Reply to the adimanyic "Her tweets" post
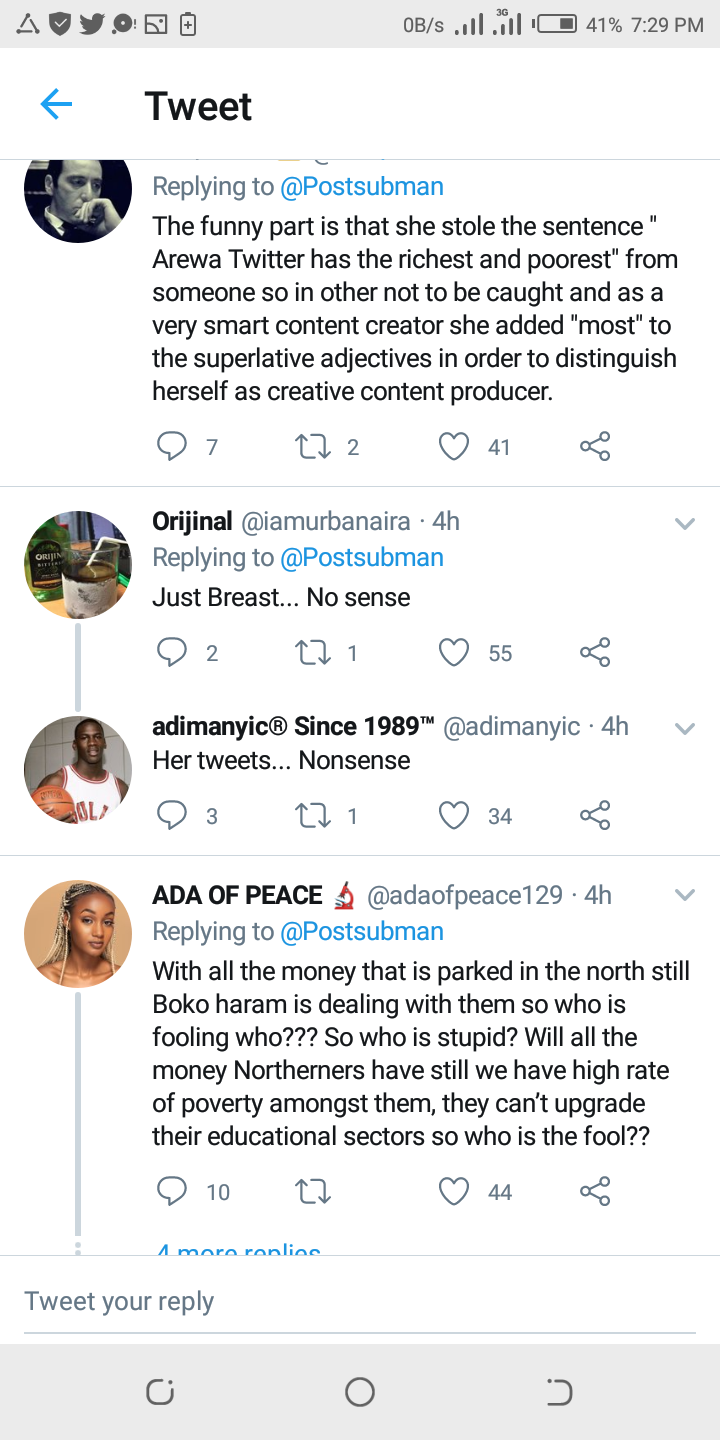 click(x=173, y=816)
